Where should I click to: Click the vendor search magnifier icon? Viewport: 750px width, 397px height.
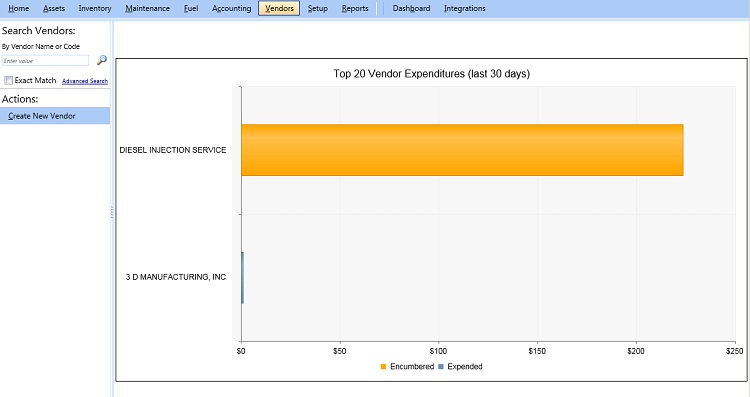point(102,60)
